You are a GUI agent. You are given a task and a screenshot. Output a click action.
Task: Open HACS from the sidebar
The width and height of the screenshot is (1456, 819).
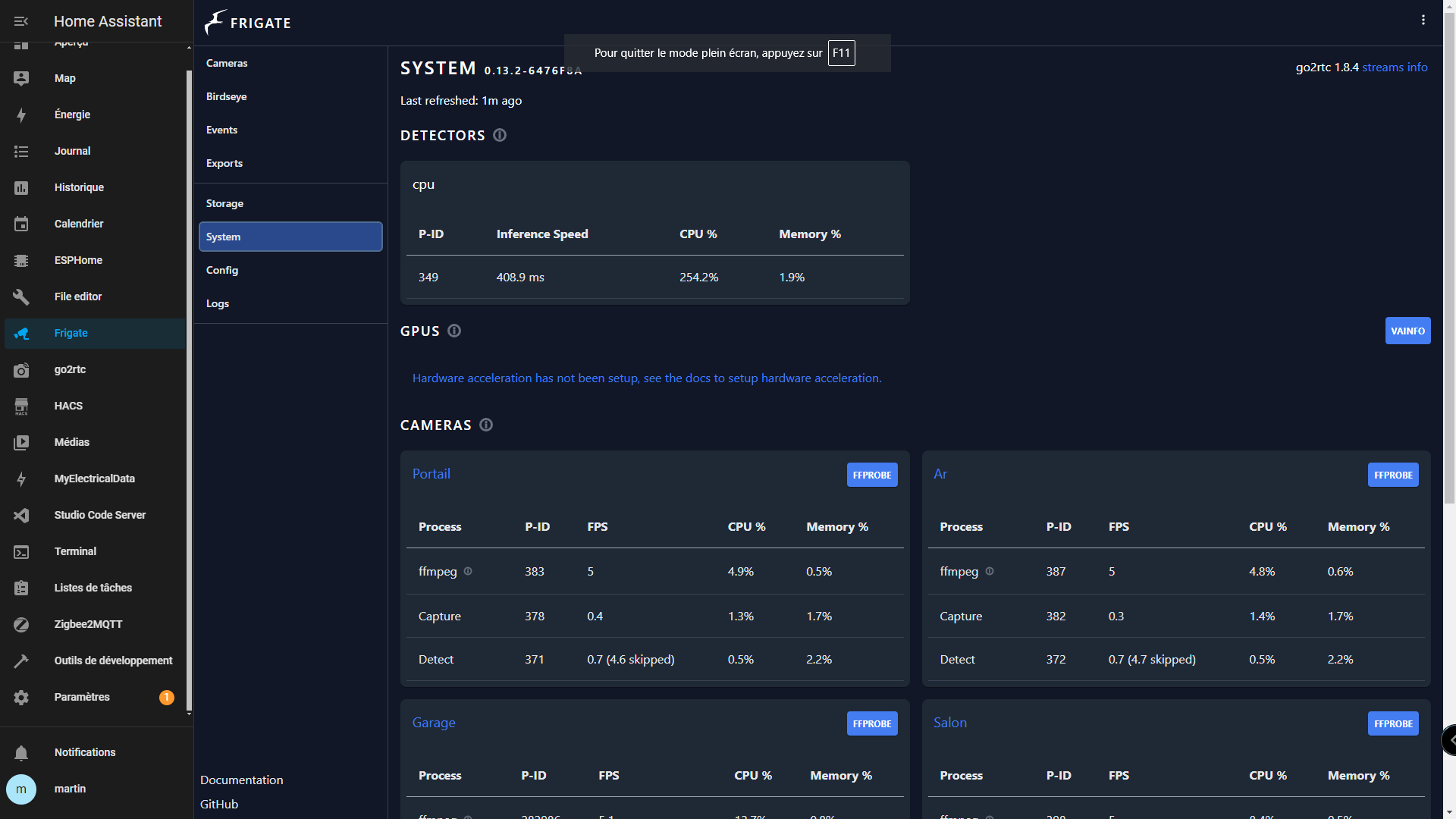pos(68,406)
